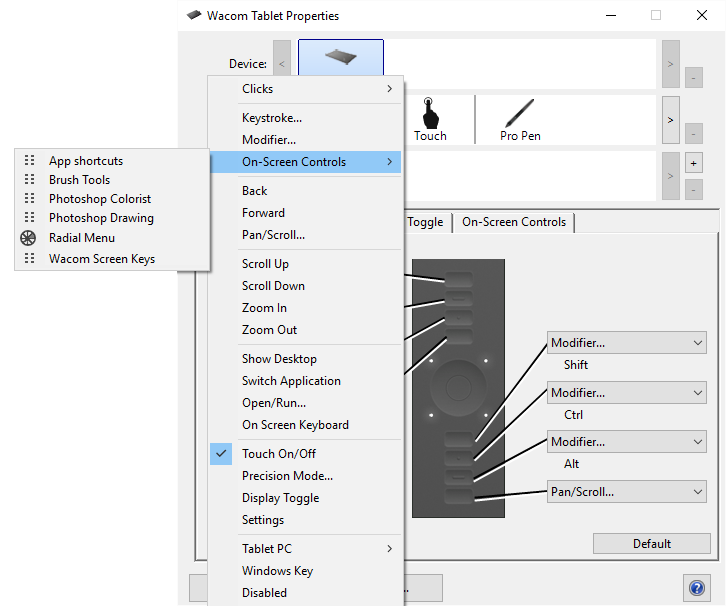Select the tablet device icon
The image size is (726, 606).
click(341, 57)
